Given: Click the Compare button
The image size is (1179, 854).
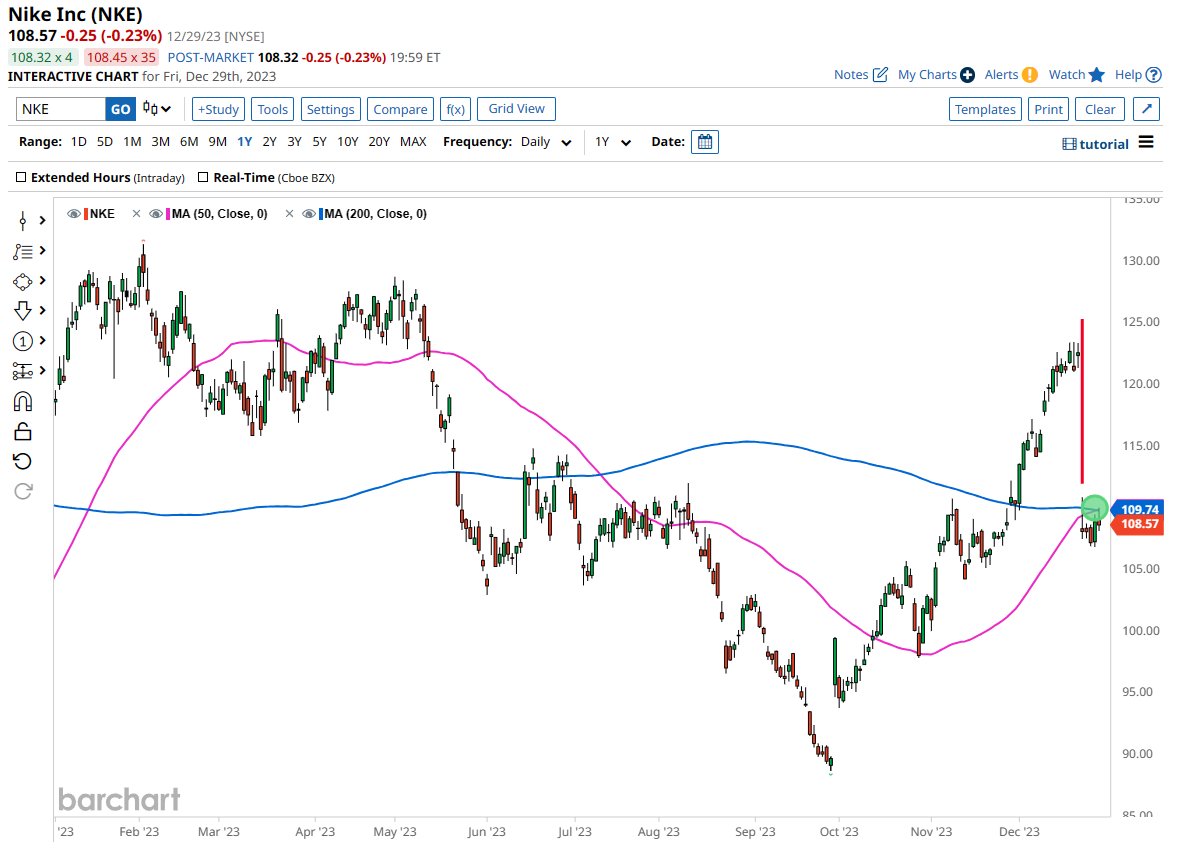Looking at the screenshot, I should [400, 109].
